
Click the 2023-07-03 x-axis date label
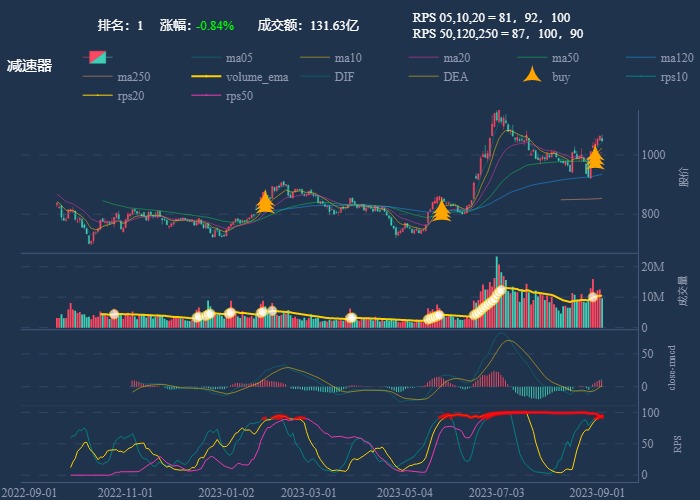(496, 493)
